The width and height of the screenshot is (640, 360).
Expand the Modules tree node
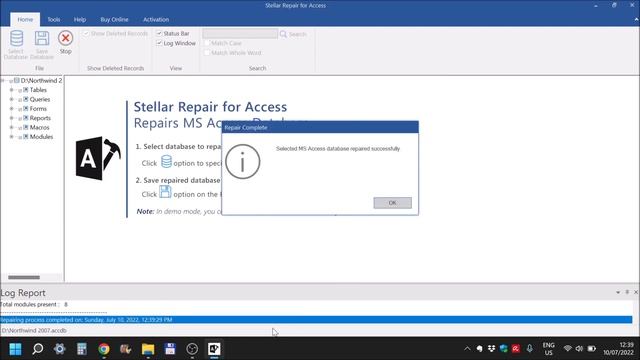tap(11, 137)
